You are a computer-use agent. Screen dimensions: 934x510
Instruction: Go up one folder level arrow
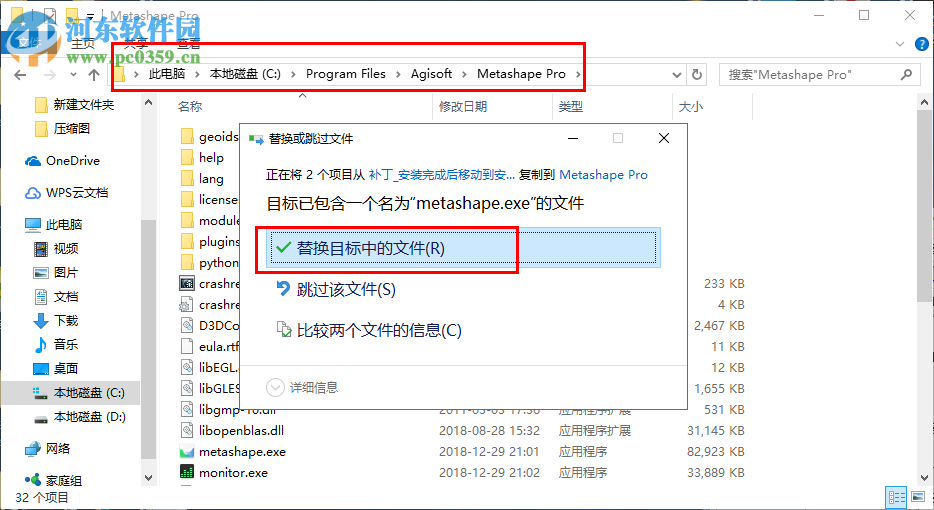tap(94, 74)
